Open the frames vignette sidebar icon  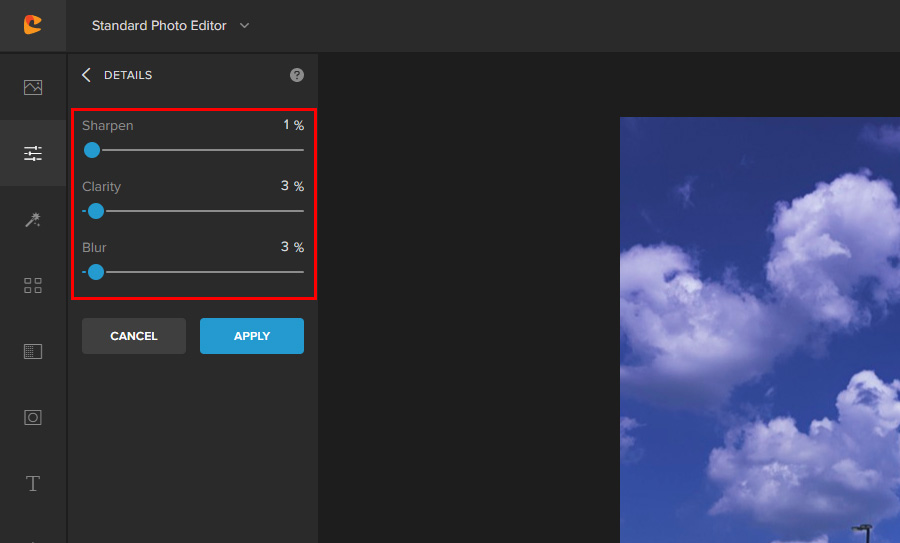click(x=33, y=417)
